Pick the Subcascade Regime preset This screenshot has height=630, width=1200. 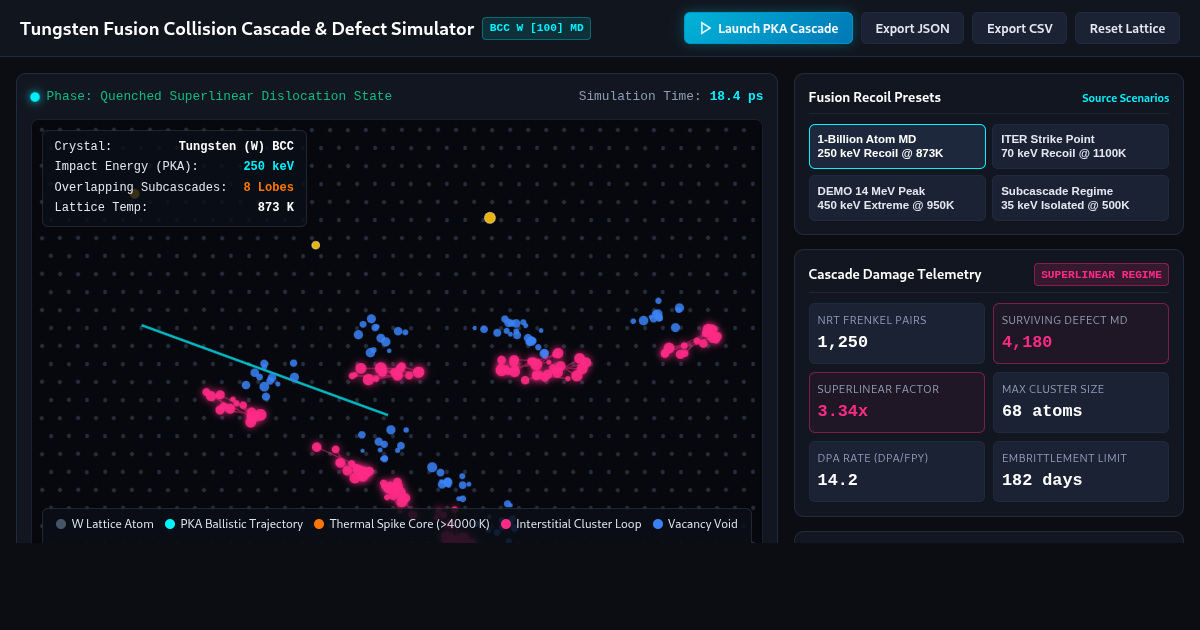click(x=1080, y=198)
